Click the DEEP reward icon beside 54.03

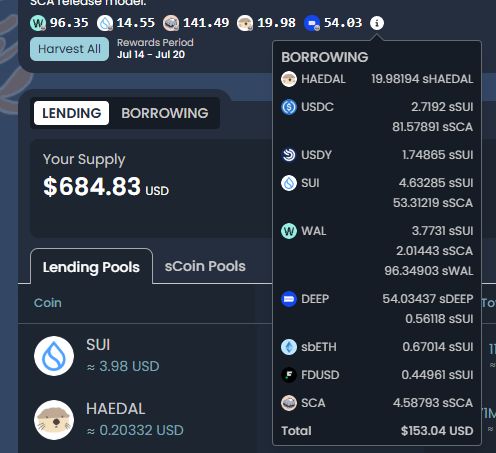point(312,23)
